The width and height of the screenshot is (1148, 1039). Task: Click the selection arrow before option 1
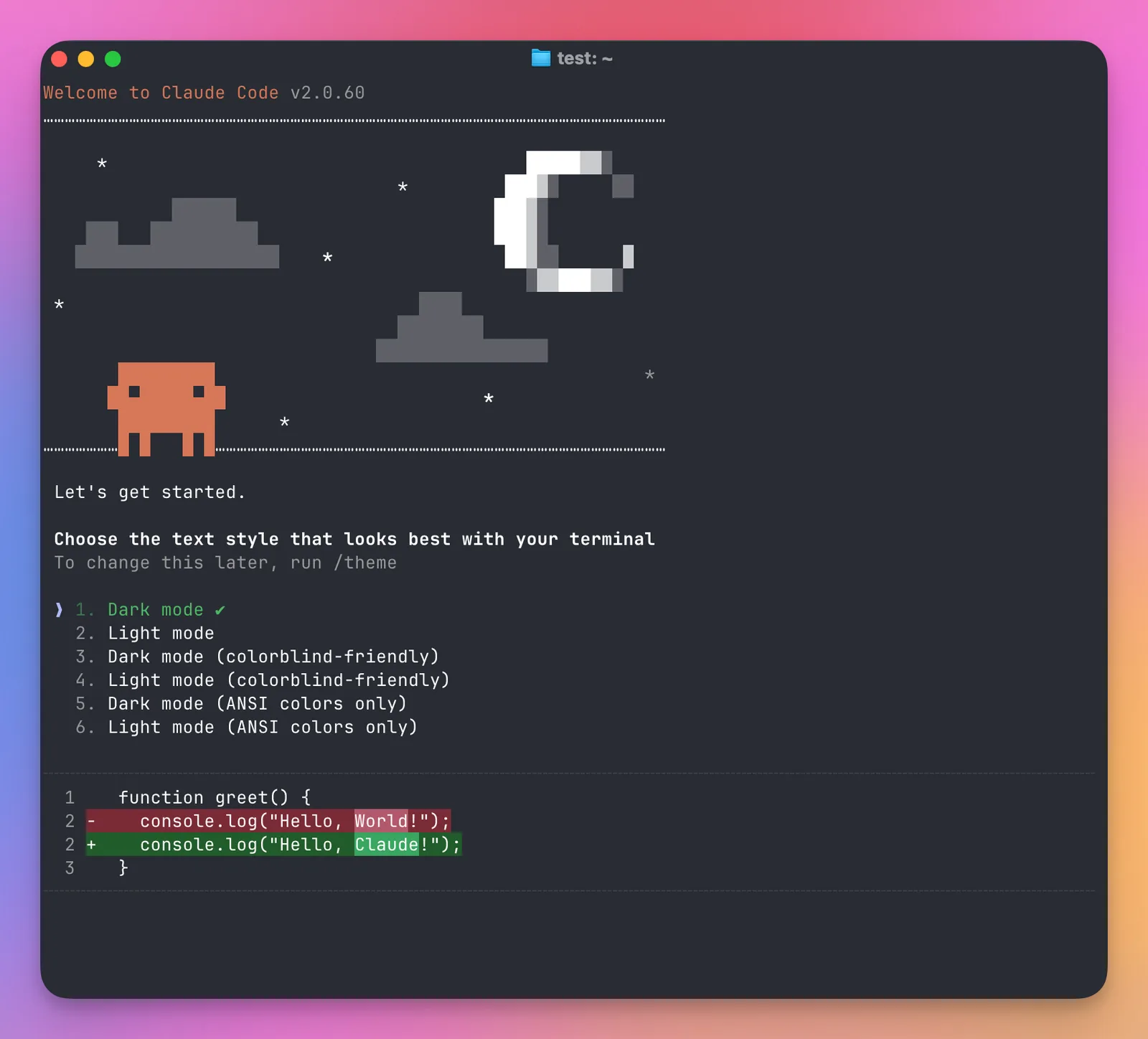point(59,610)
